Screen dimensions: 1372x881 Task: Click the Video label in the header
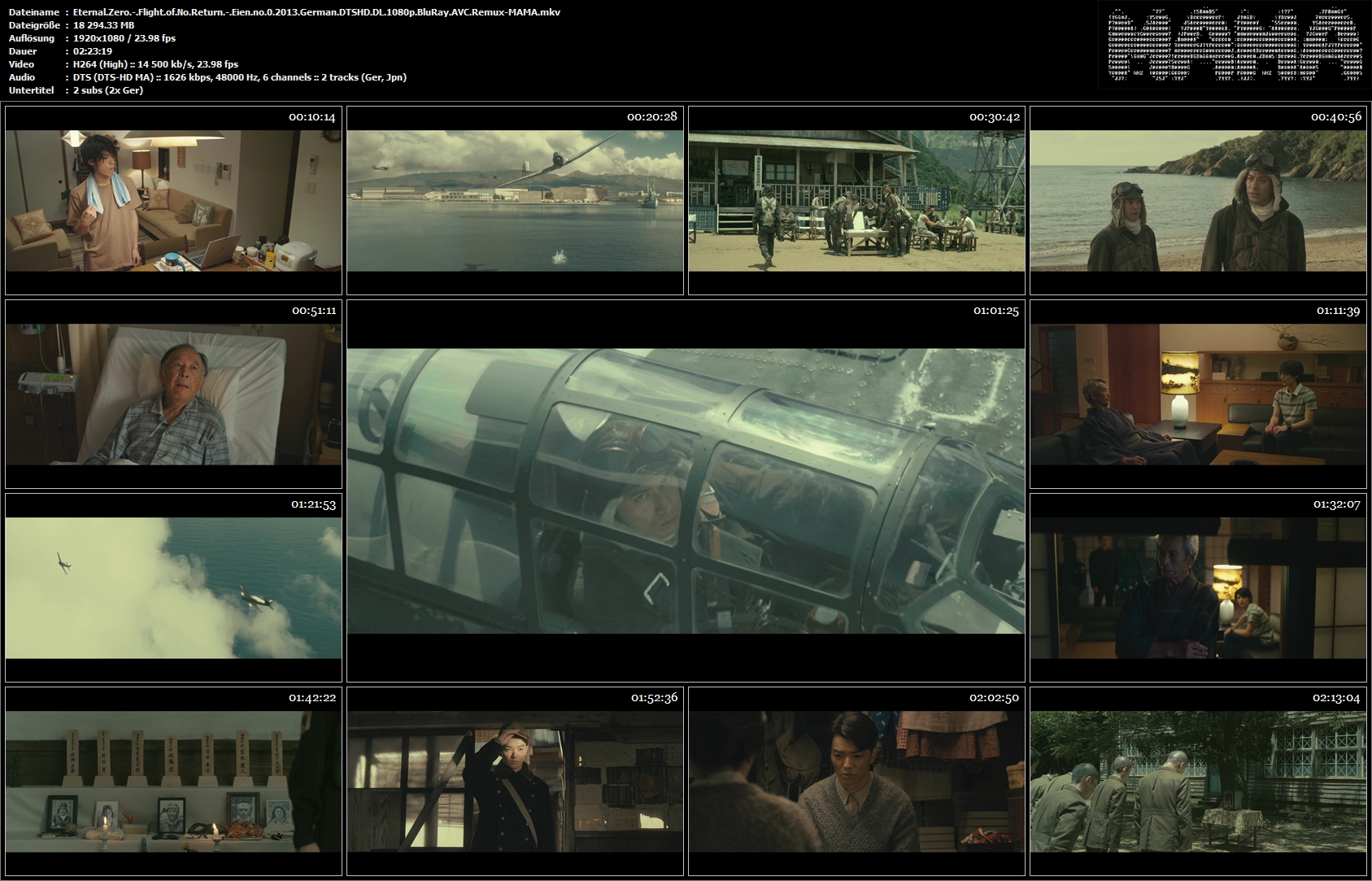pyautogui.click(x=21, y=64)
